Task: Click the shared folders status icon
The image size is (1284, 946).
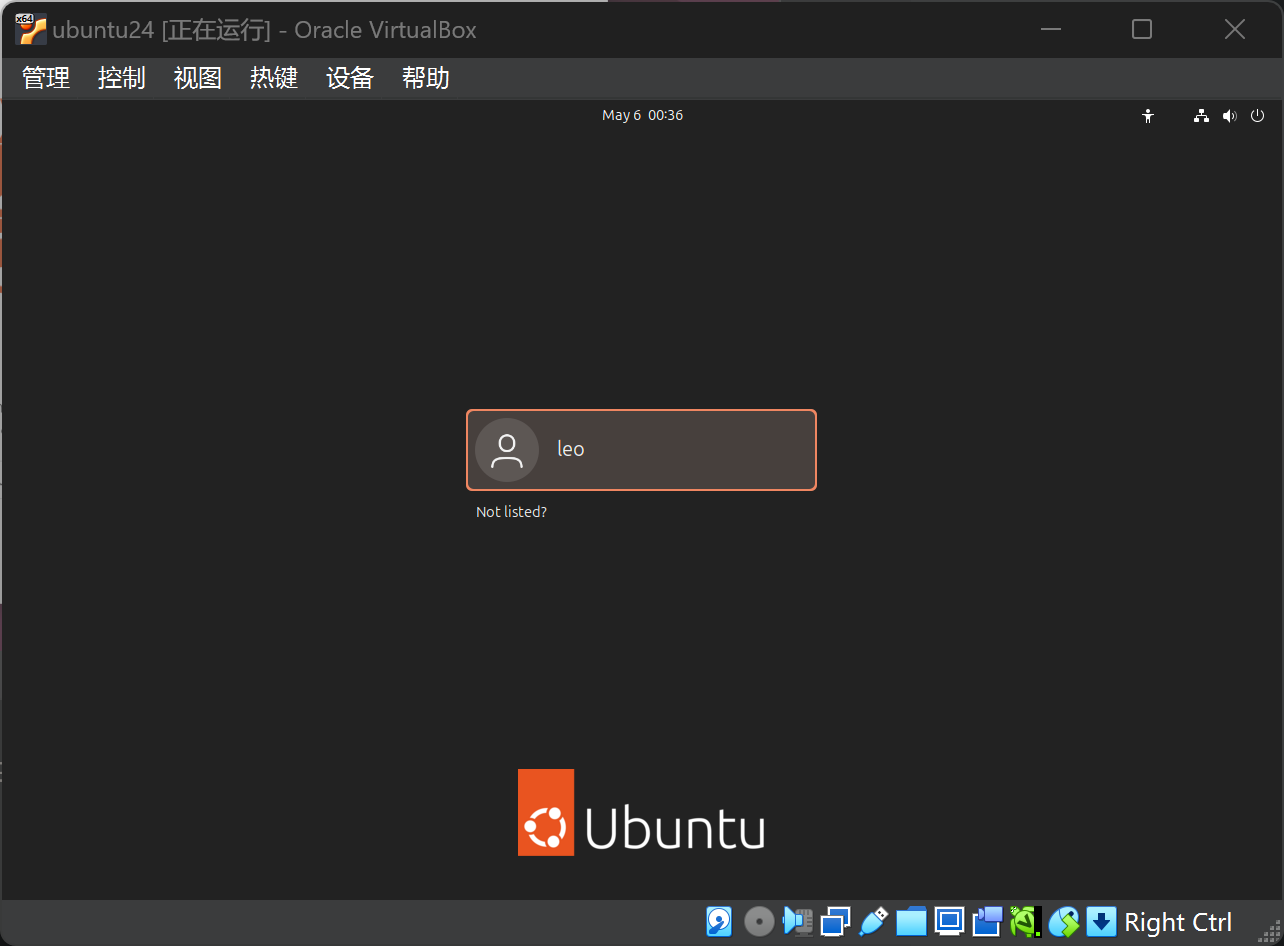Action: click(911, 921)
